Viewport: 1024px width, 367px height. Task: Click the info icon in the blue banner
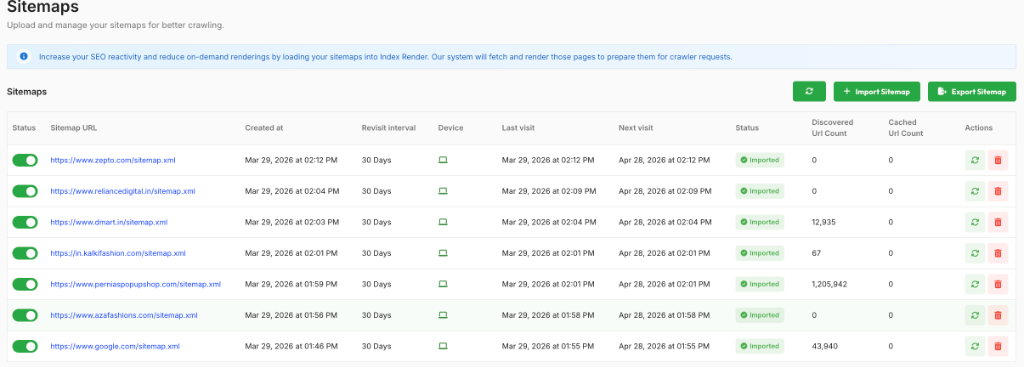pos(24,57)
